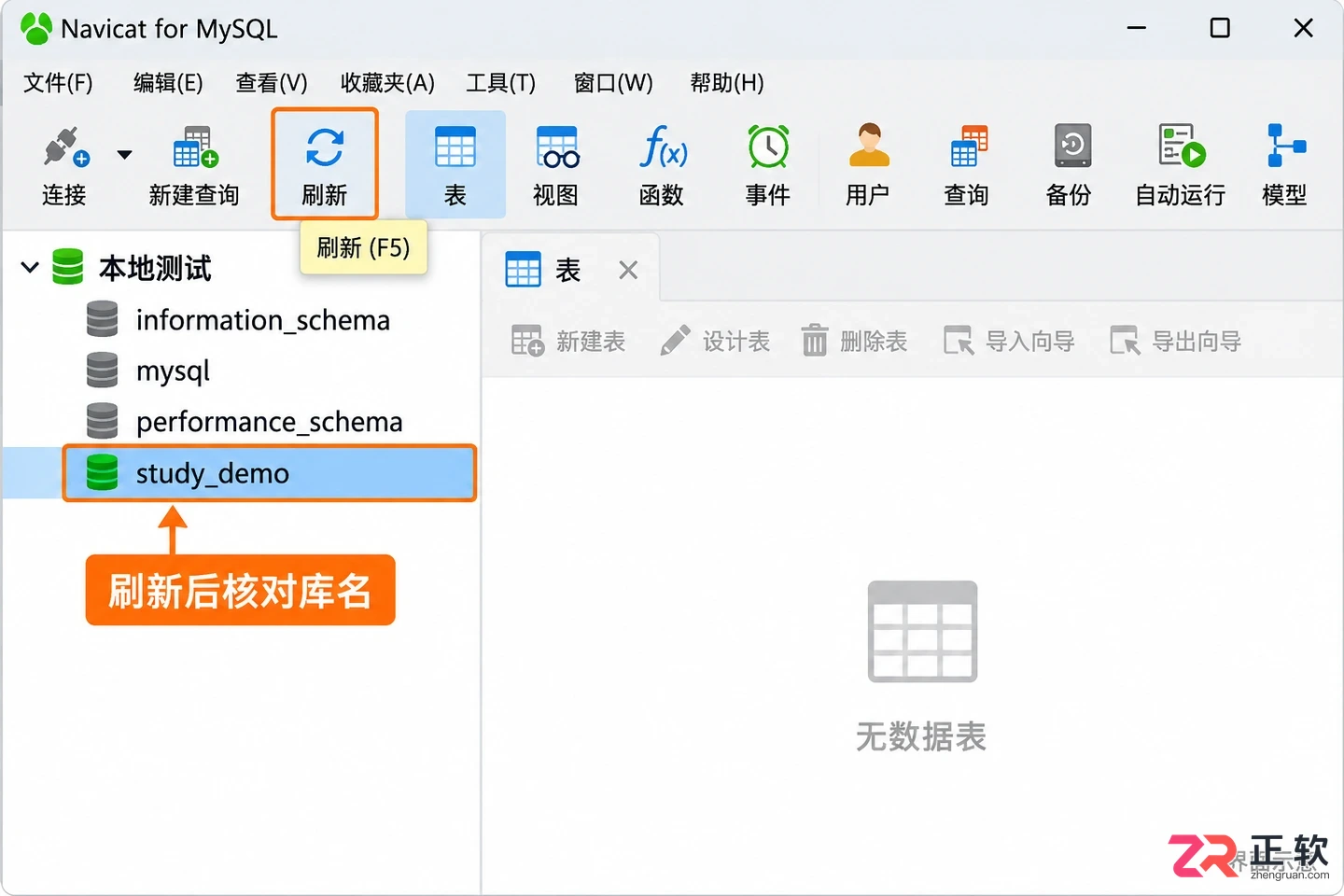Open the Event (事件) alarm clock icon
Screen dimensions: 1344x896
[x=768, y=147]
